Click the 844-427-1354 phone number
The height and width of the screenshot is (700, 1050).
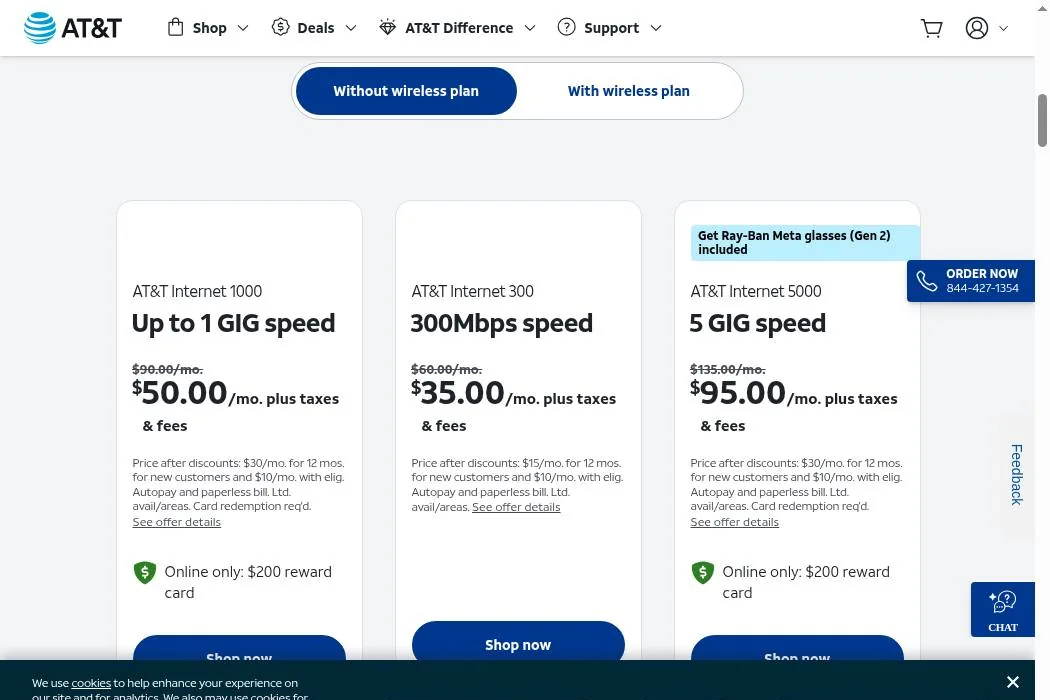982,288
